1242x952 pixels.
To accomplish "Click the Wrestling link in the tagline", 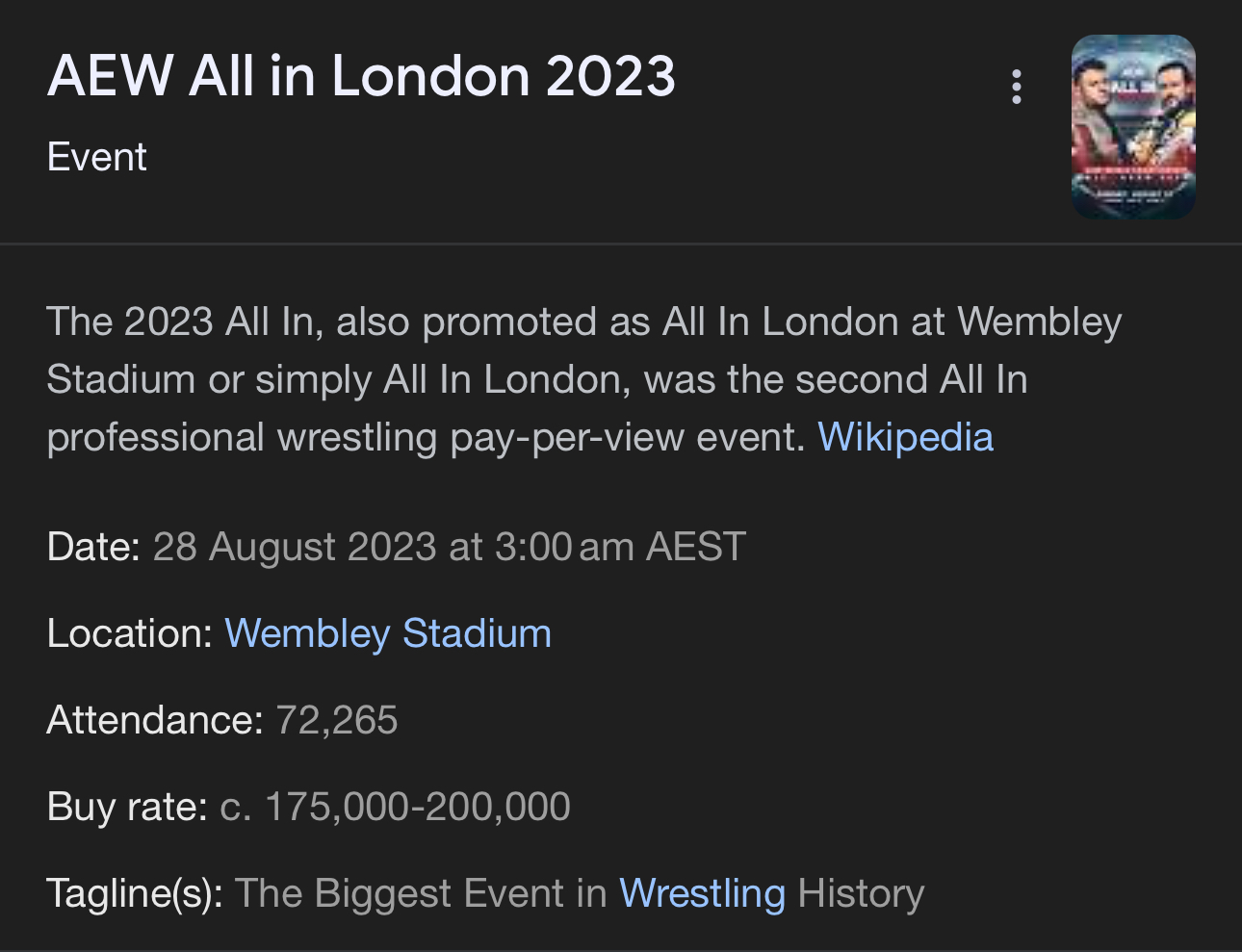I will coord(702,893).
